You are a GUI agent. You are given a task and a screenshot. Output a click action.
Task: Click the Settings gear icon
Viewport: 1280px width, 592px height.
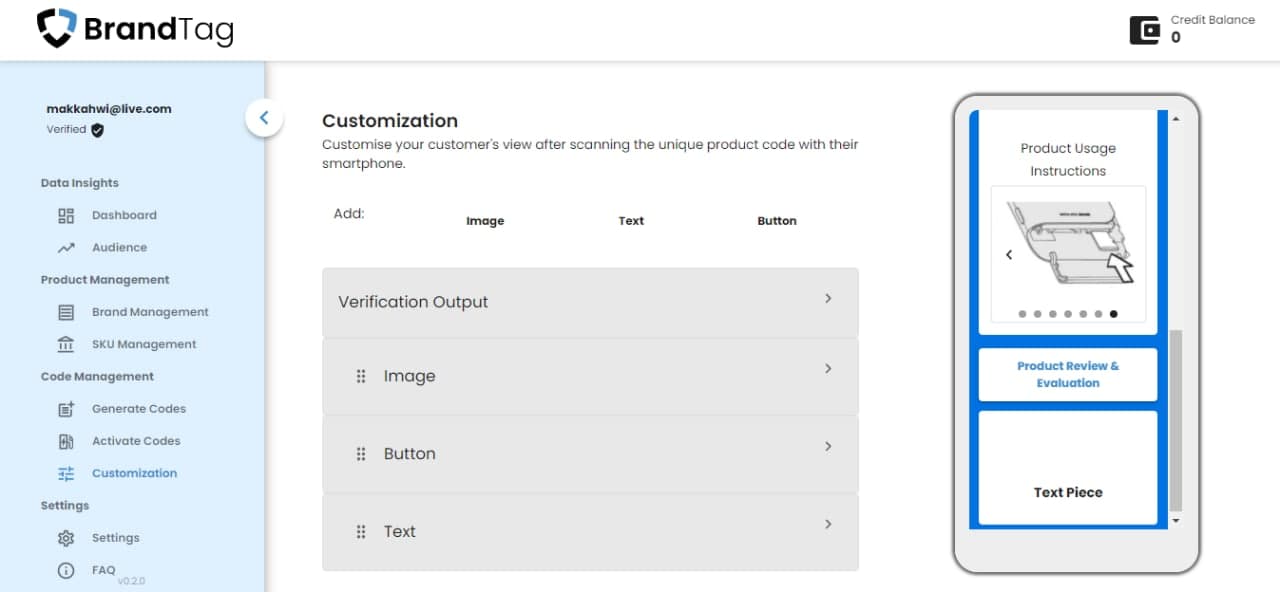[66, 538]
